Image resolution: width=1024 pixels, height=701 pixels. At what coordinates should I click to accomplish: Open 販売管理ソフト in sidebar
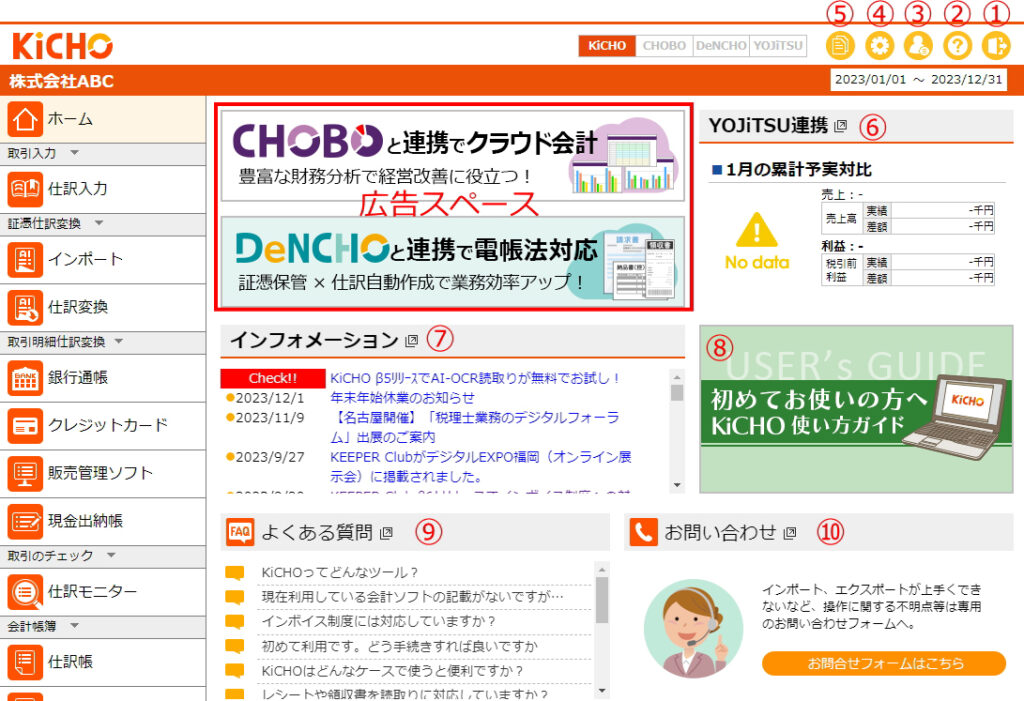click(103, 473)
